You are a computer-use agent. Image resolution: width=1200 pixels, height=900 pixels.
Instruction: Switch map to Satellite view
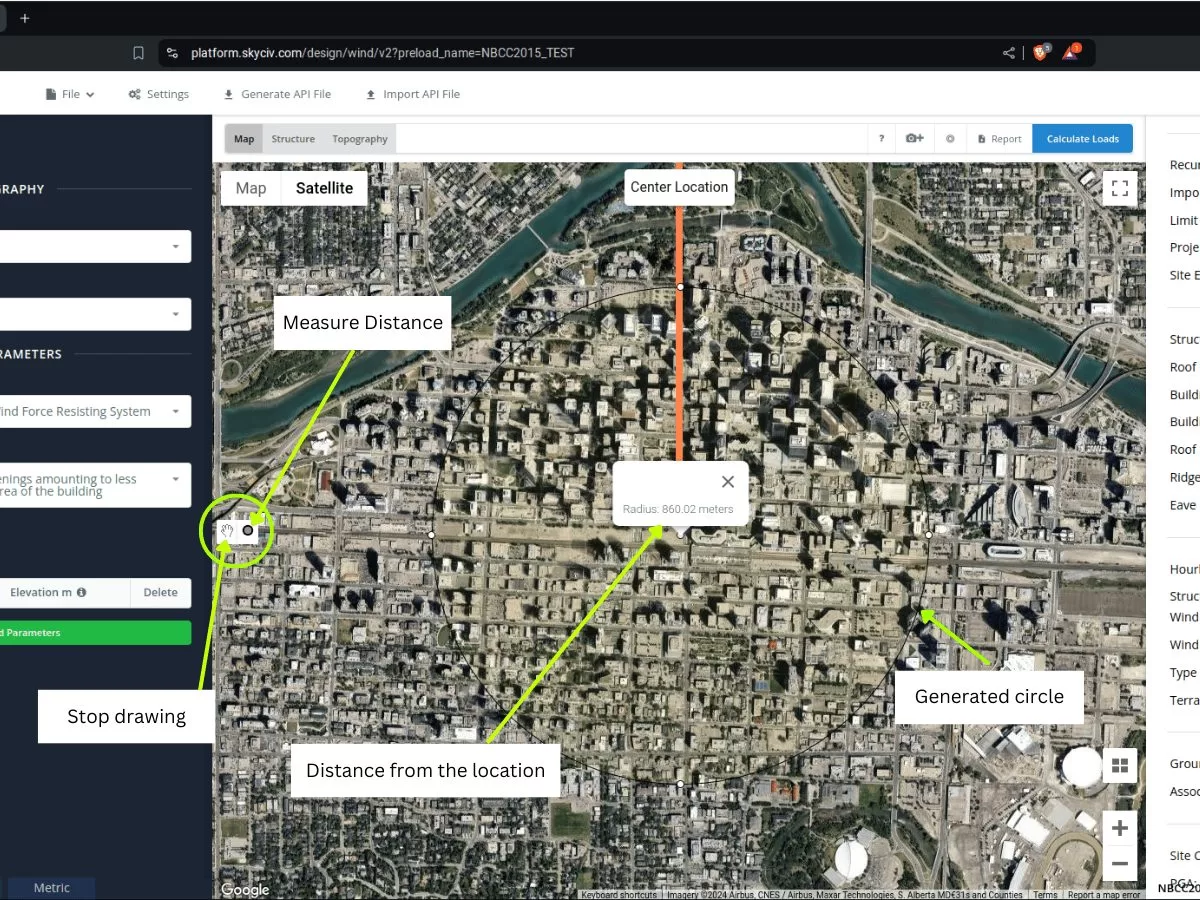pyautogui.click(x=324, y=188)
